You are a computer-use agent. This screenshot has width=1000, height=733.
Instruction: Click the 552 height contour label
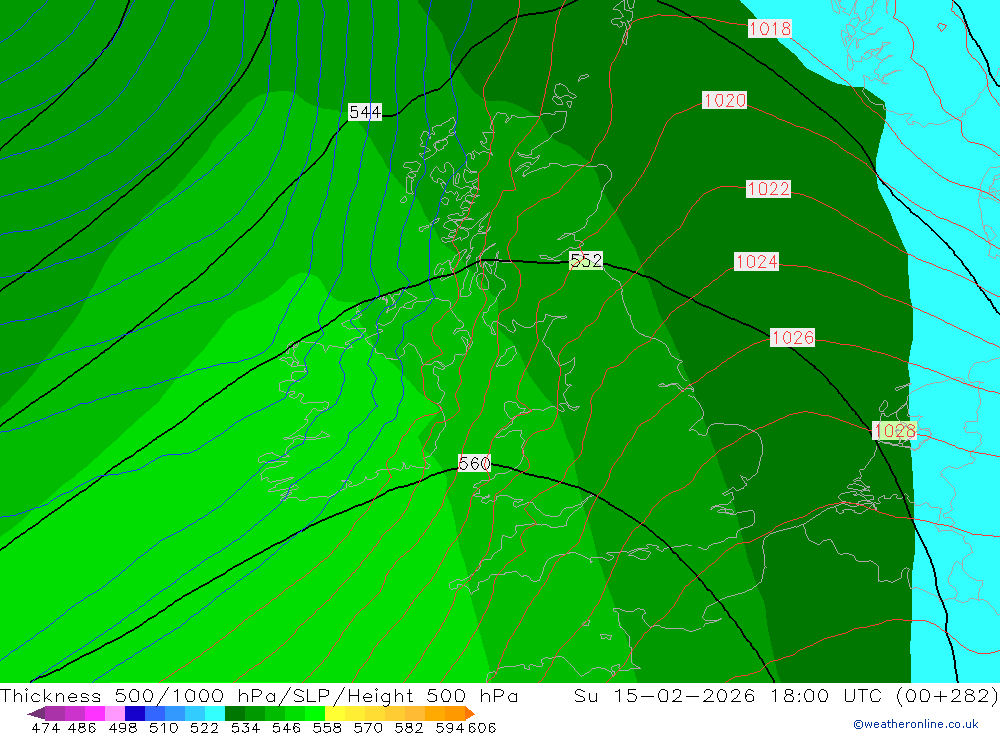point(586,260)
